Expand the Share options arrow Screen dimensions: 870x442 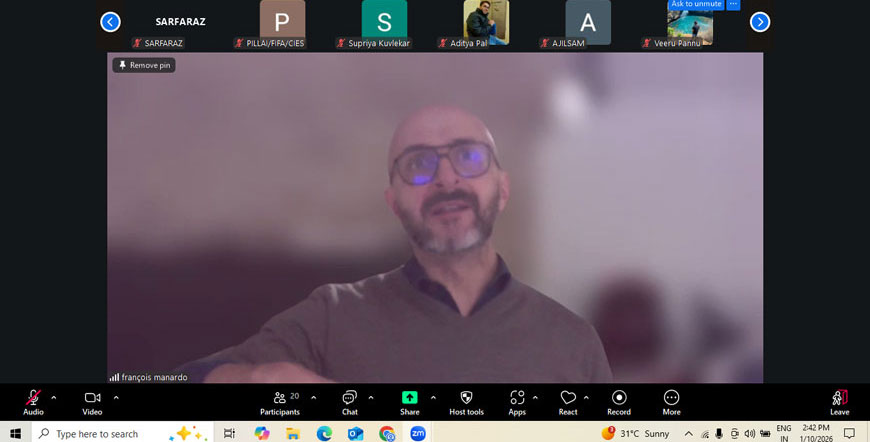pyautogui.click(x=433, y=397)
